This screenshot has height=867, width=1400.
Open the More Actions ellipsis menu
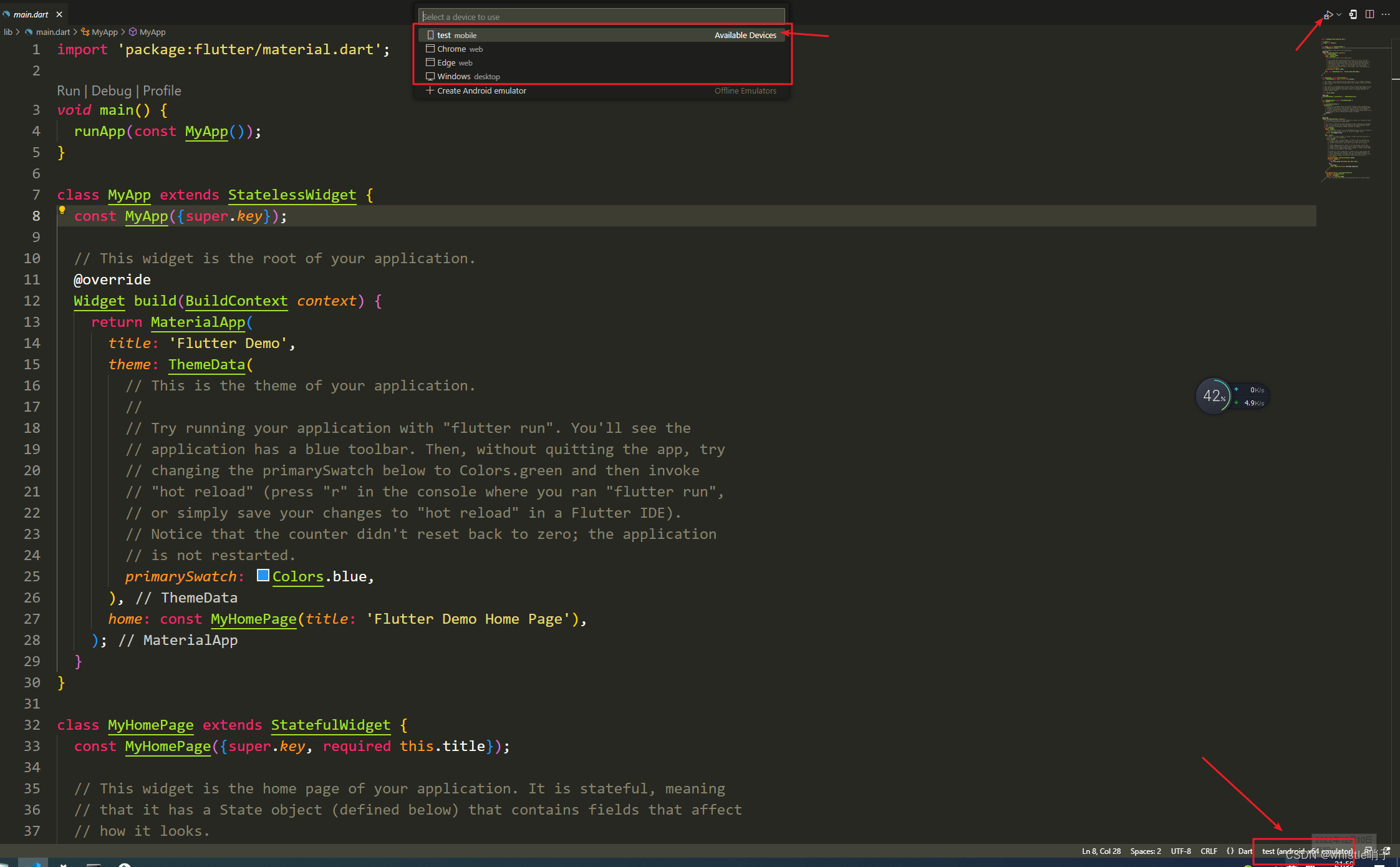click(1386, 14)
